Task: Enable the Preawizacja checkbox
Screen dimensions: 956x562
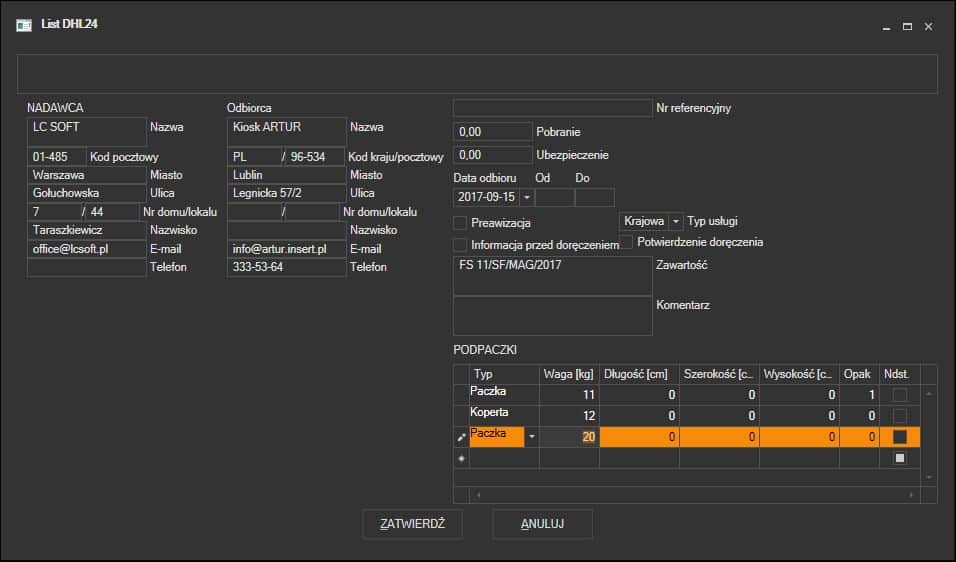Action: coord(460,223)
